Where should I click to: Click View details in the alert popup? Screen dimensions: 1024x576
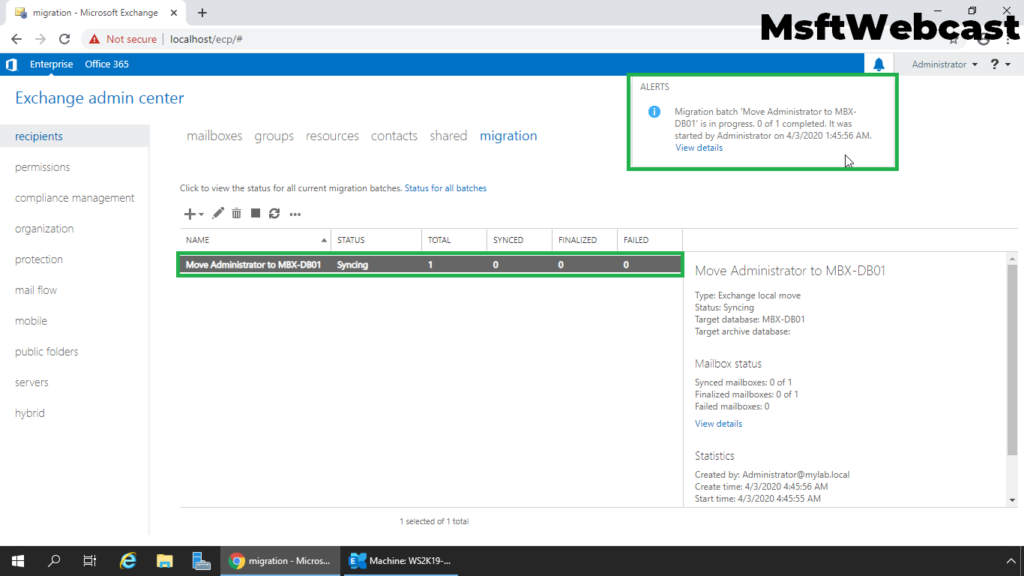pyautogui.click(x=698, y=148)
